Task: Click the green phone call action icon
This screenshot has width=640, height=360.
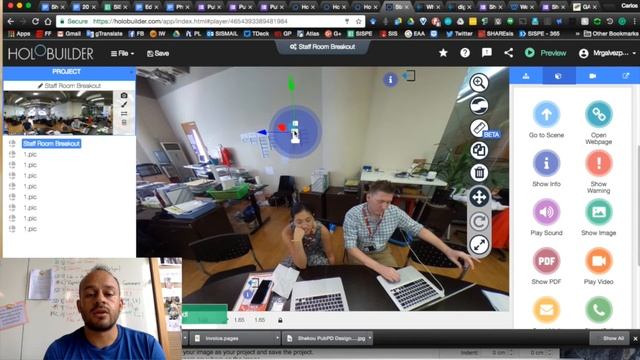Action: point(598,310)
